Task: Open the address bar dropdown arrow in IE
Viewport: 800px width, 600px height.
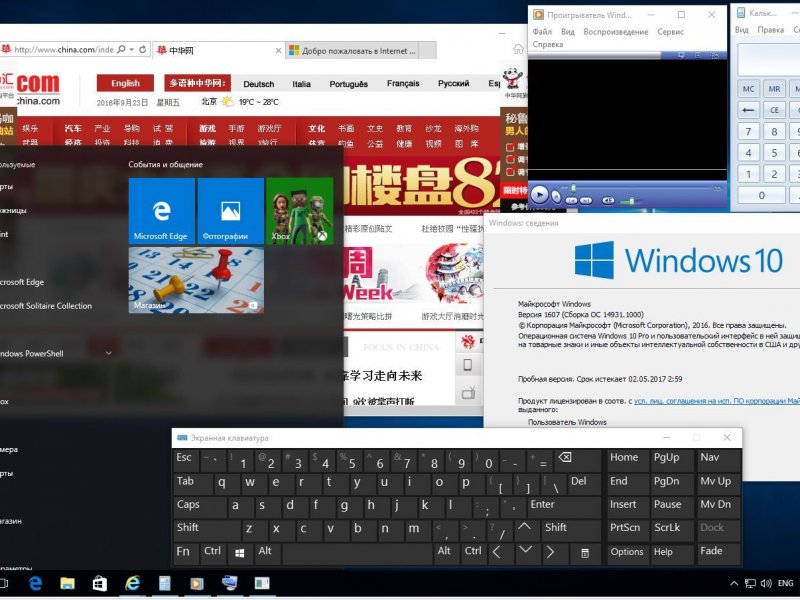Action: click(x=132, y=49)
